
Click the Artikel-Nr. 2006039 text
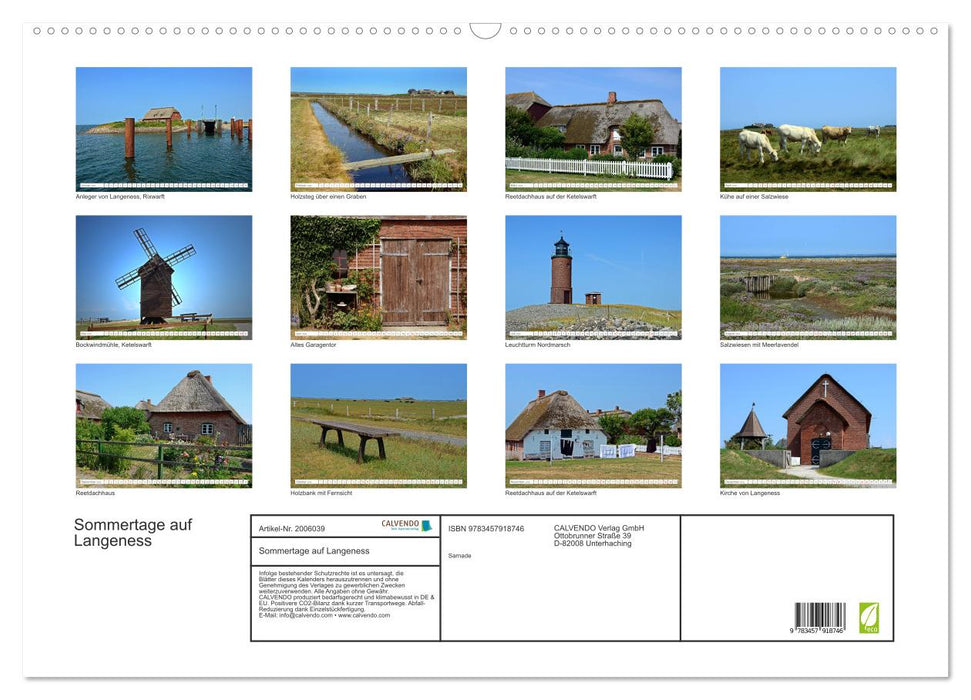(x=292, y=528)
